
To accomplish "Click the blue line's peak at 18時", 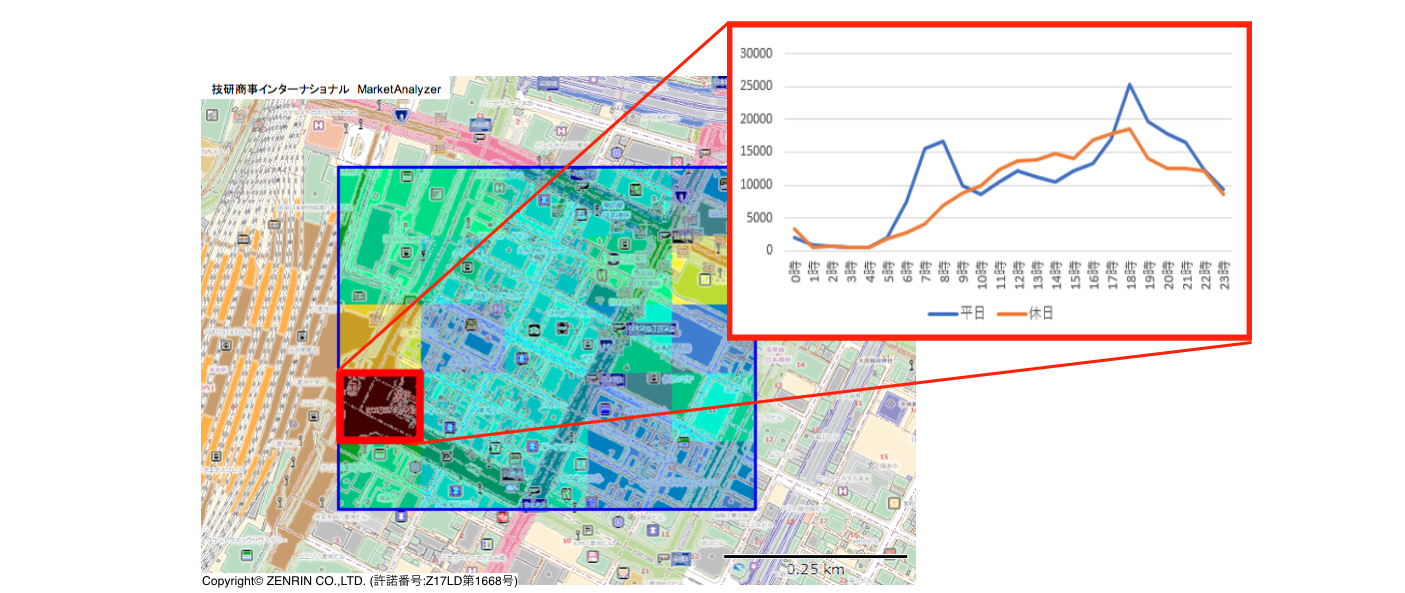I will click(x=1129, y=85).
